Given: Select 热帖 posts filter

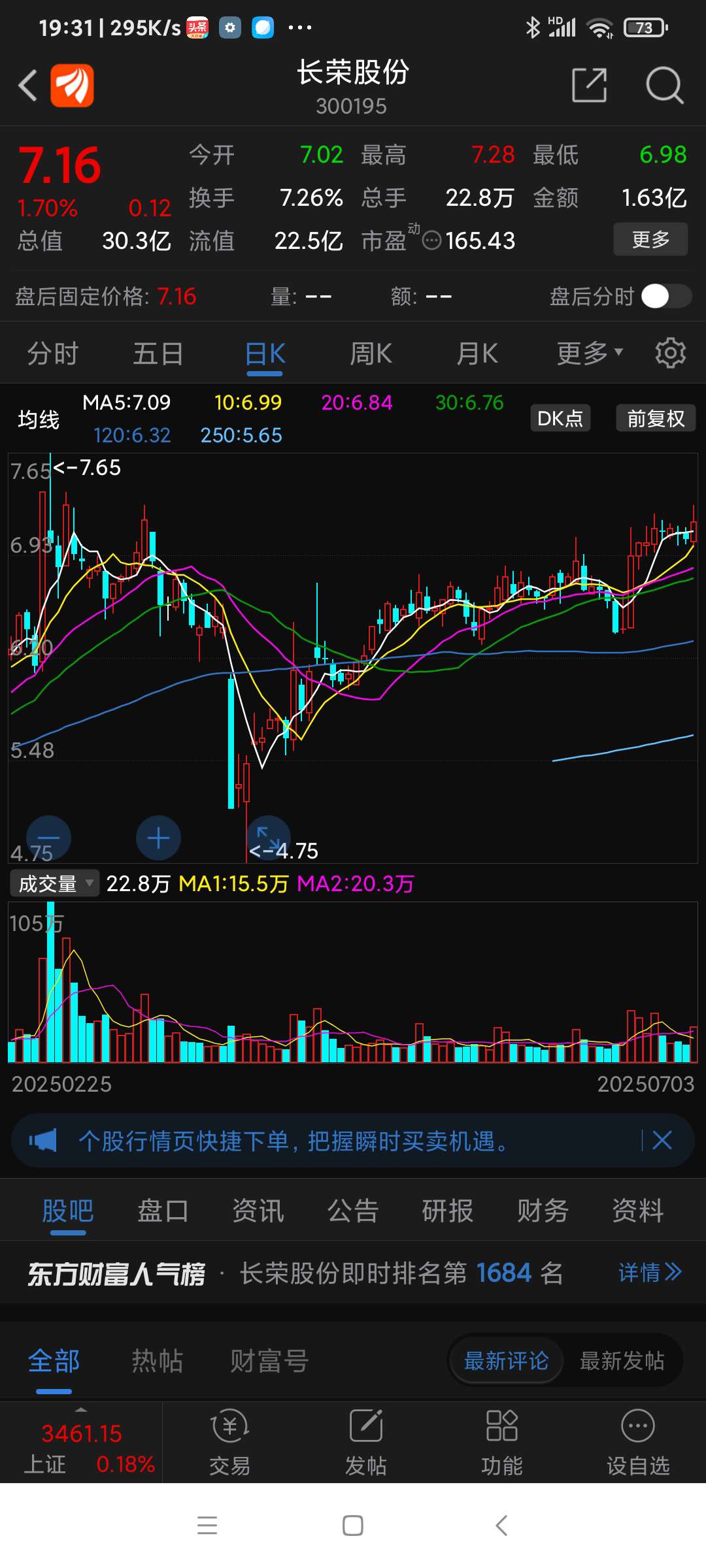Looking at the screenshot, I should tap(157, 1361).
